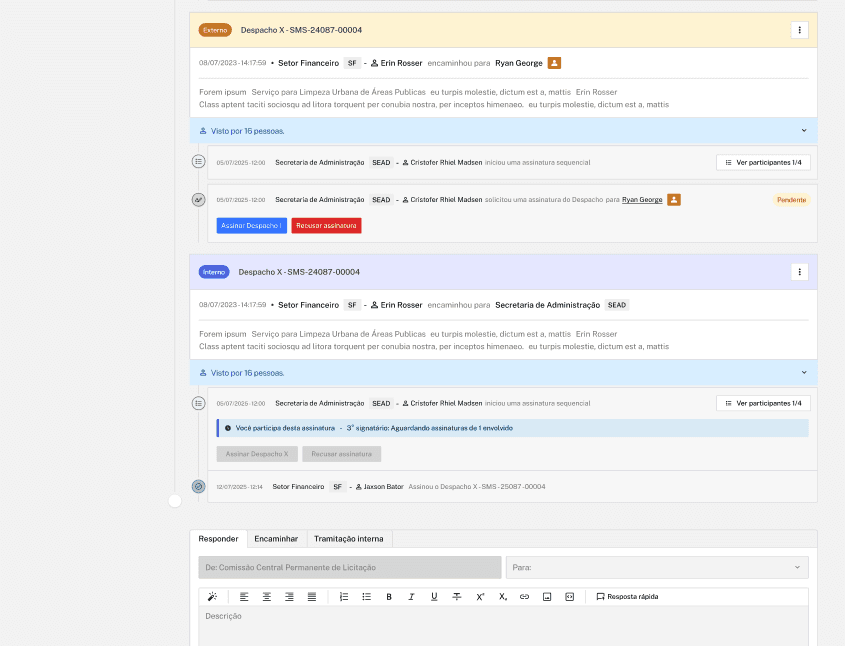The image size is (845, 646).
Task: Click the disabled Assinar Despacho X button
Action: [257, 454]
